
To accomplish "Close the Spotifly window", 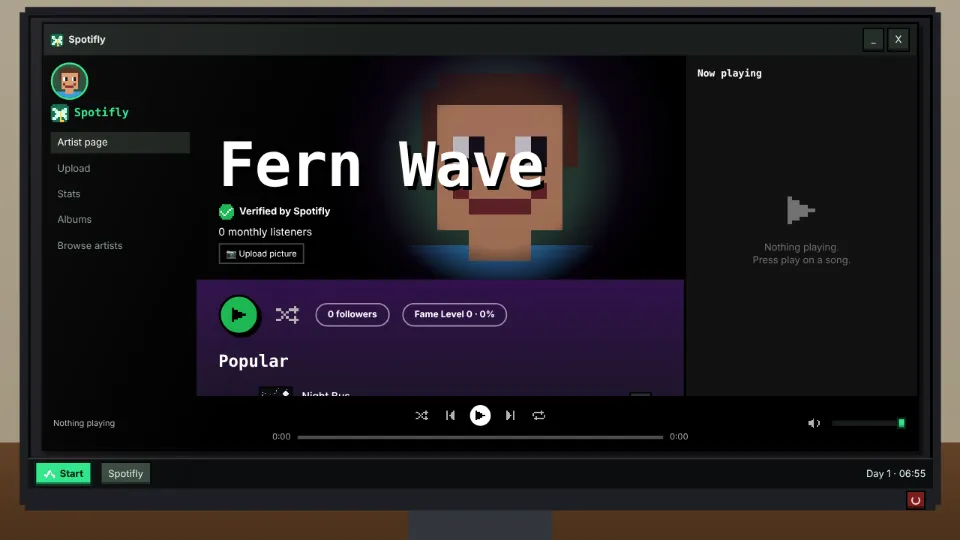I will [898, 40].
